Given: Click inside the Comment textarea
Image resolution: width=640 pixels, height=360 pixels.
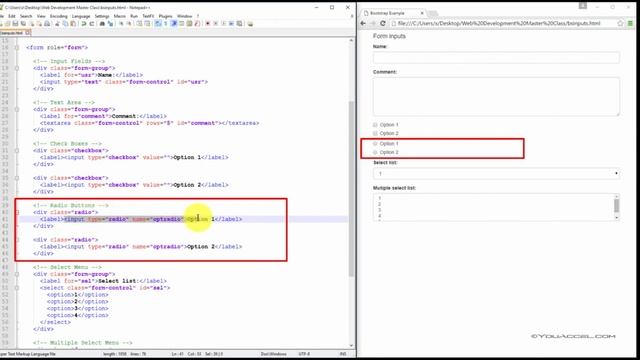Looking at the screenshot, I should (x=496, y=96).
